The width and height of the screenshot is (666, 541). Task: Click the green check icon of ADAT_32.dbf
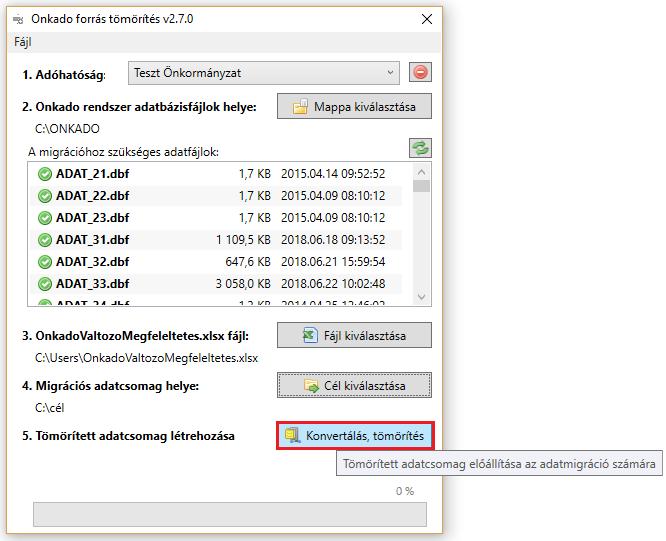(45, 262)
